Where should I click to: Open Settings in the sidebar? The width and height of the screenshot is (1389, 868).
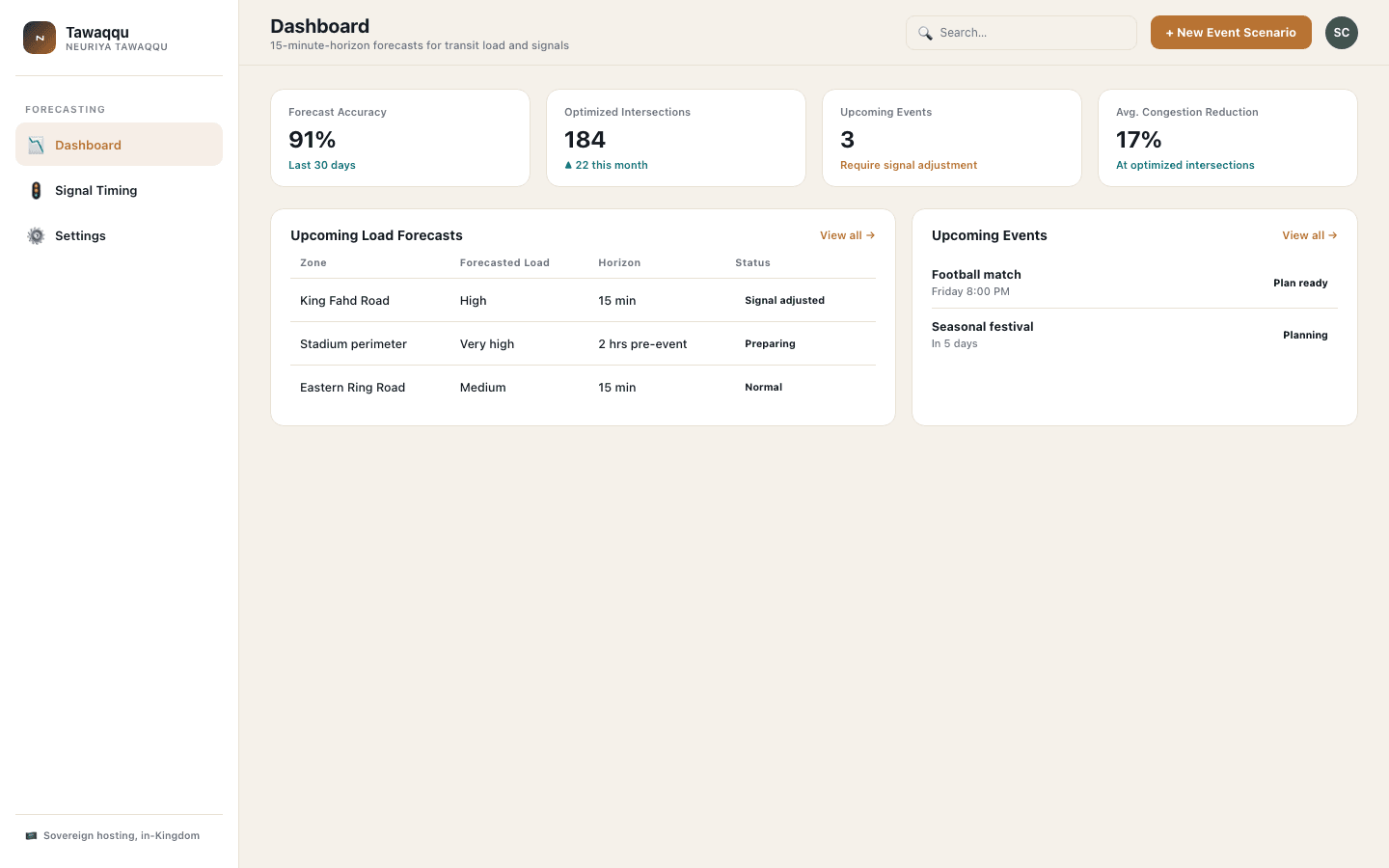click(x=119, y=235)
